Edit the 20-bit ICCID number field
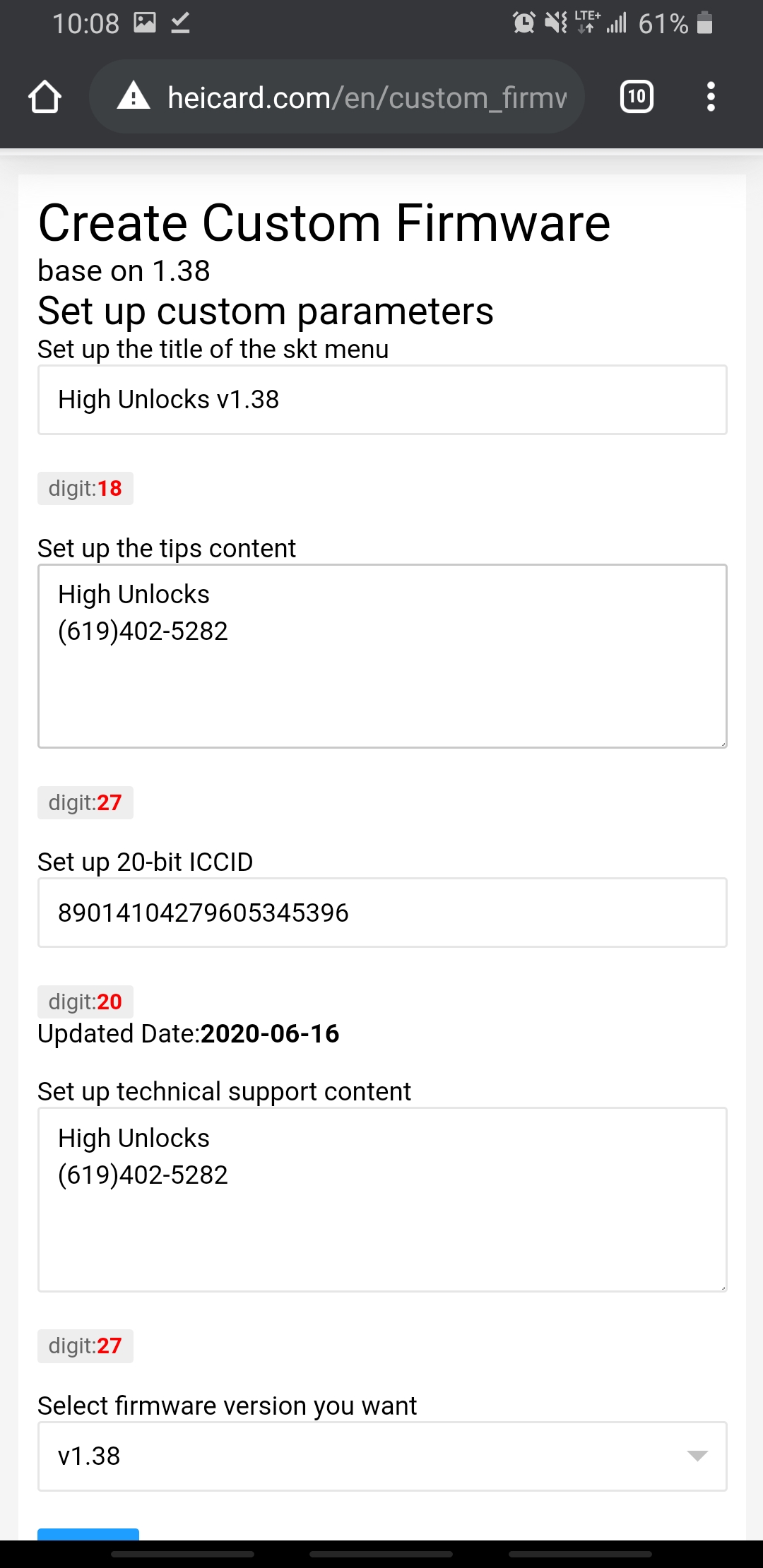The image size is (763, 1568). [x=382, y=913]
